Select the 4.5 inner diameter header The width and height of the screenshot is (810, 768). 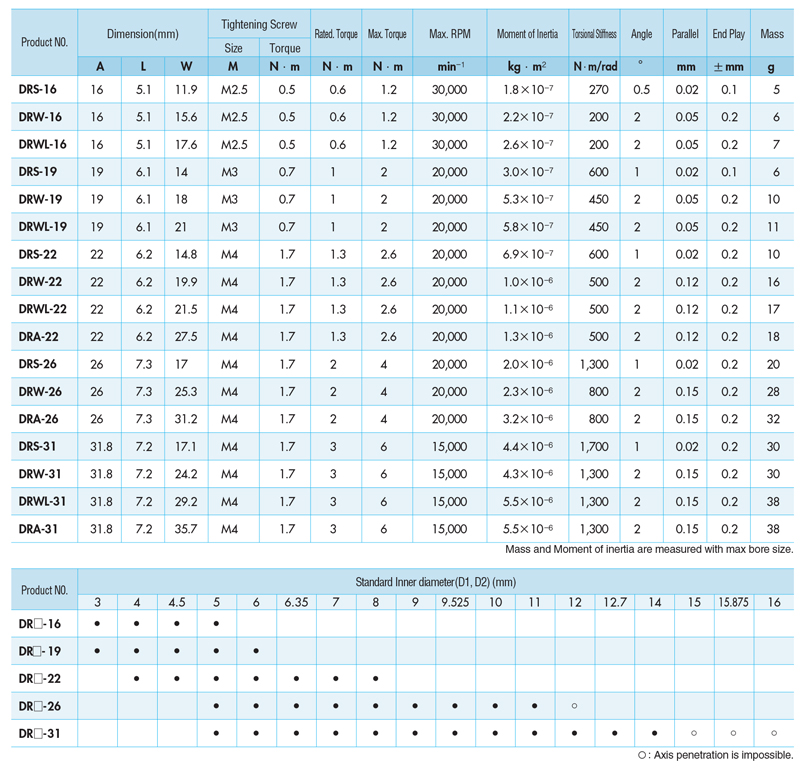(x=177, y=602)
